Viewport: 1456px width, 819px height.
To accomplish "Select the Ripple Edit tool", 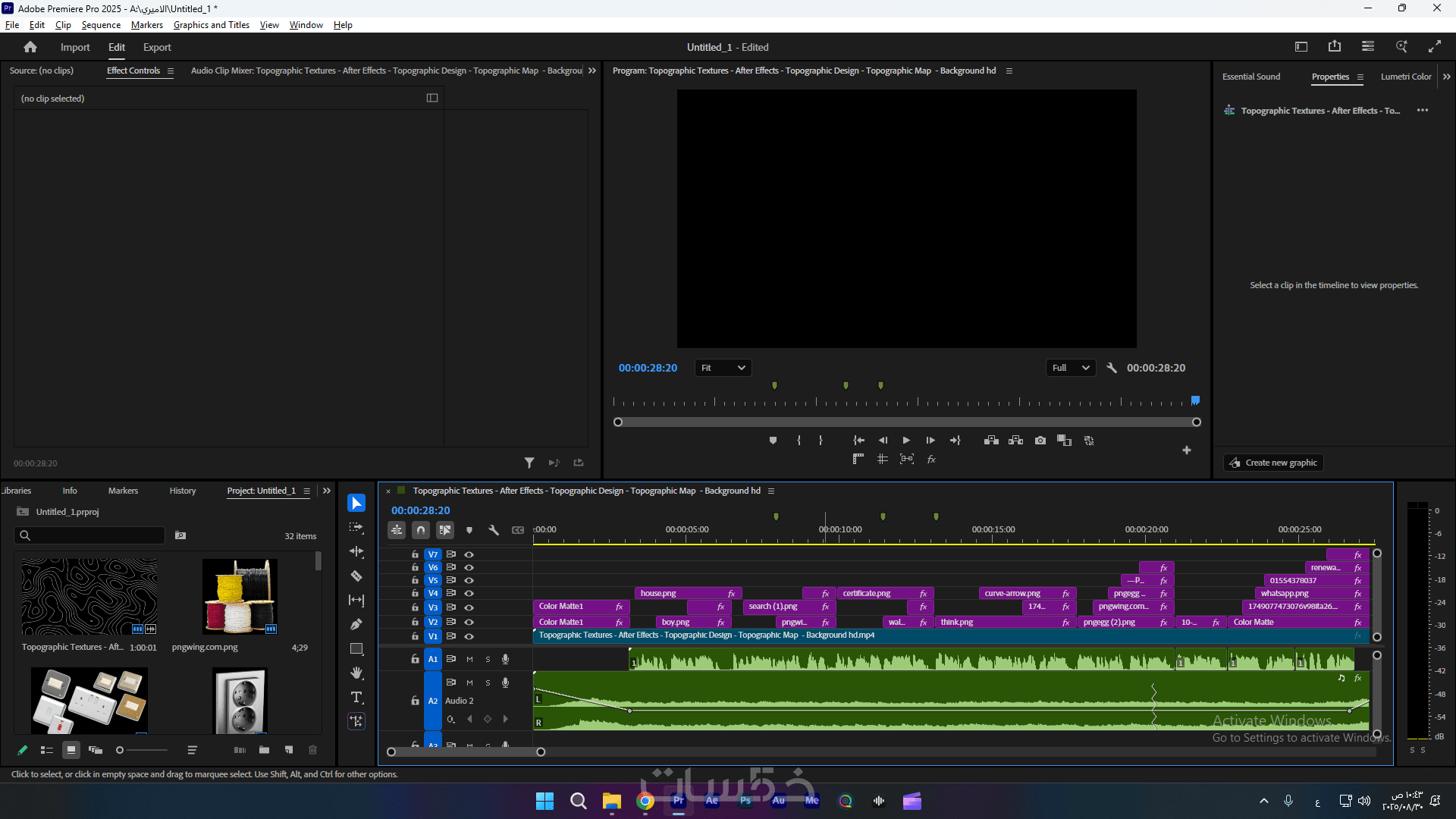I will (356, 552).
